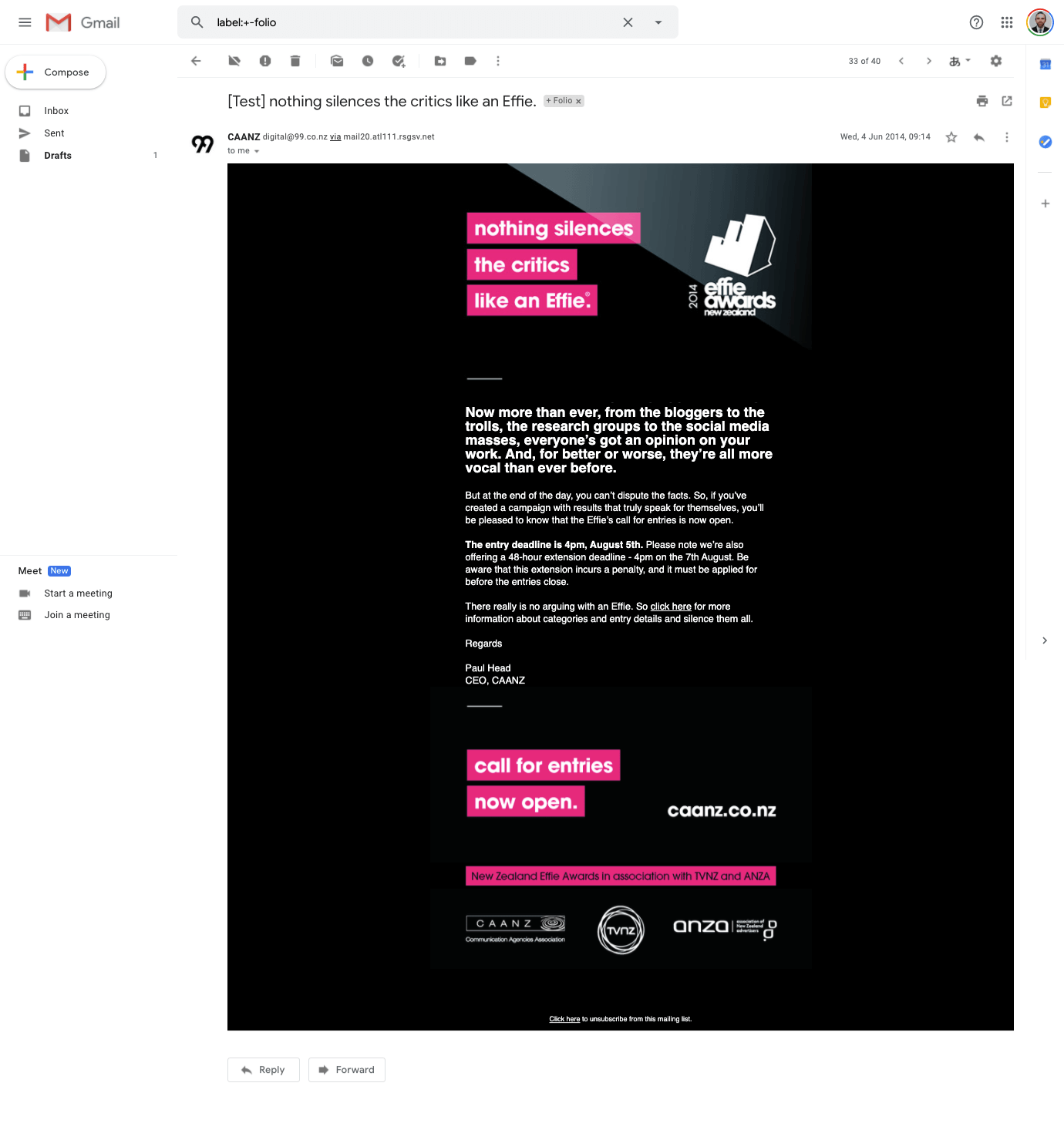Click the Compose button

[x=56, y=72]
